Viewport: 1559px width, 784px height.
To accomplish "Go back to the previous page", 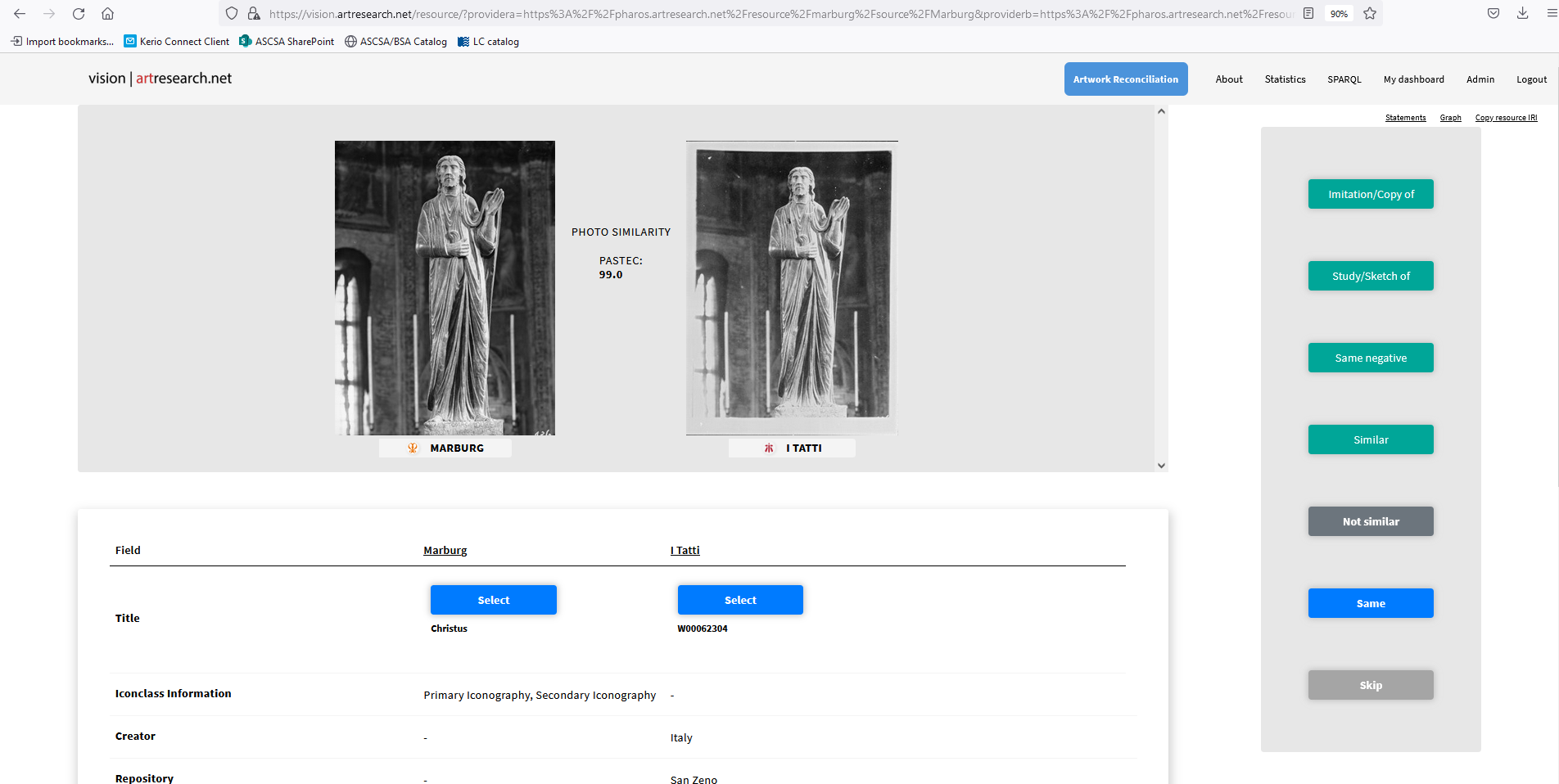I will point(20,14).
